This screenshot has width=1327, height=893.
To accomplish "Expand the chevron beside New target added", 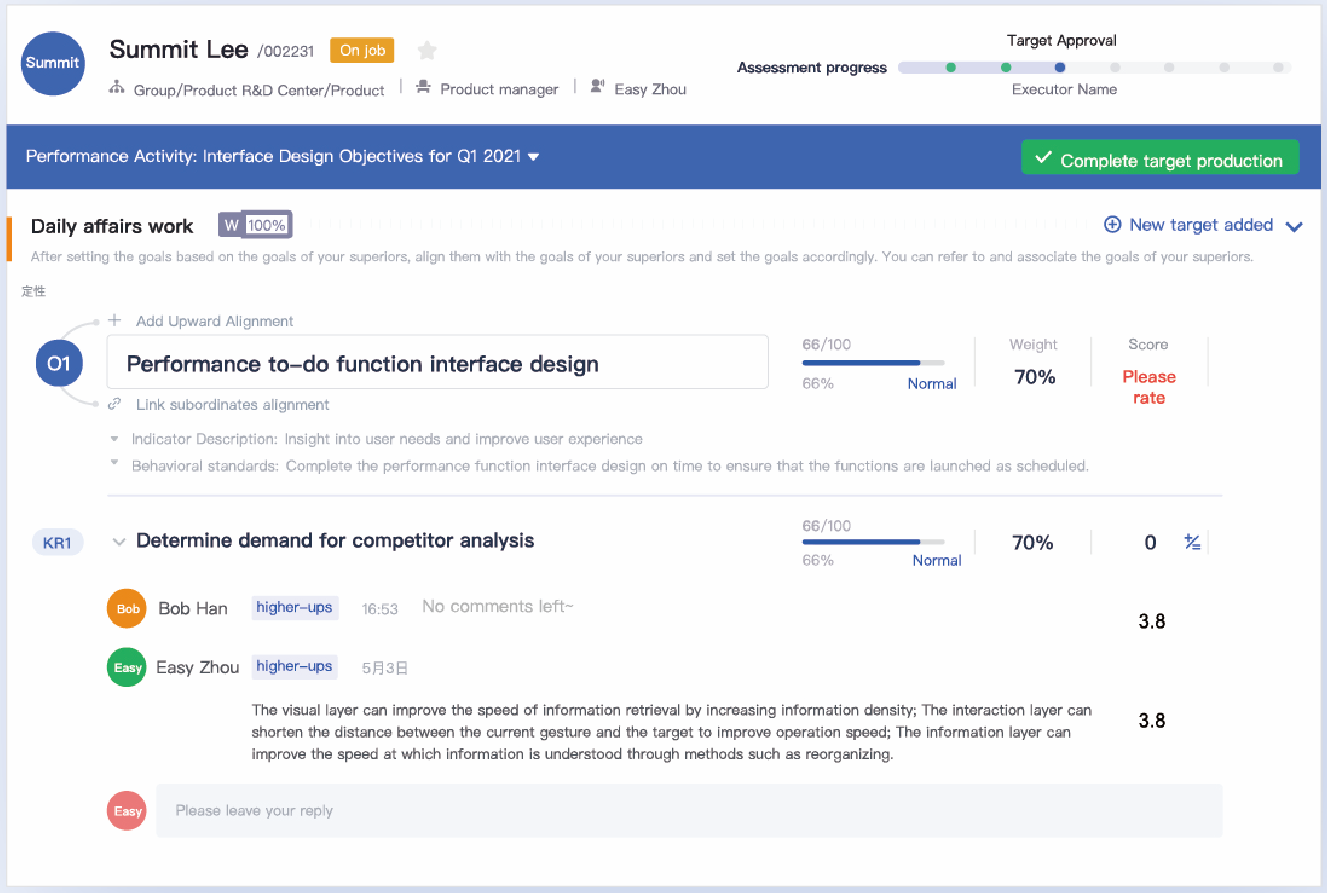I will [1294, 226].
